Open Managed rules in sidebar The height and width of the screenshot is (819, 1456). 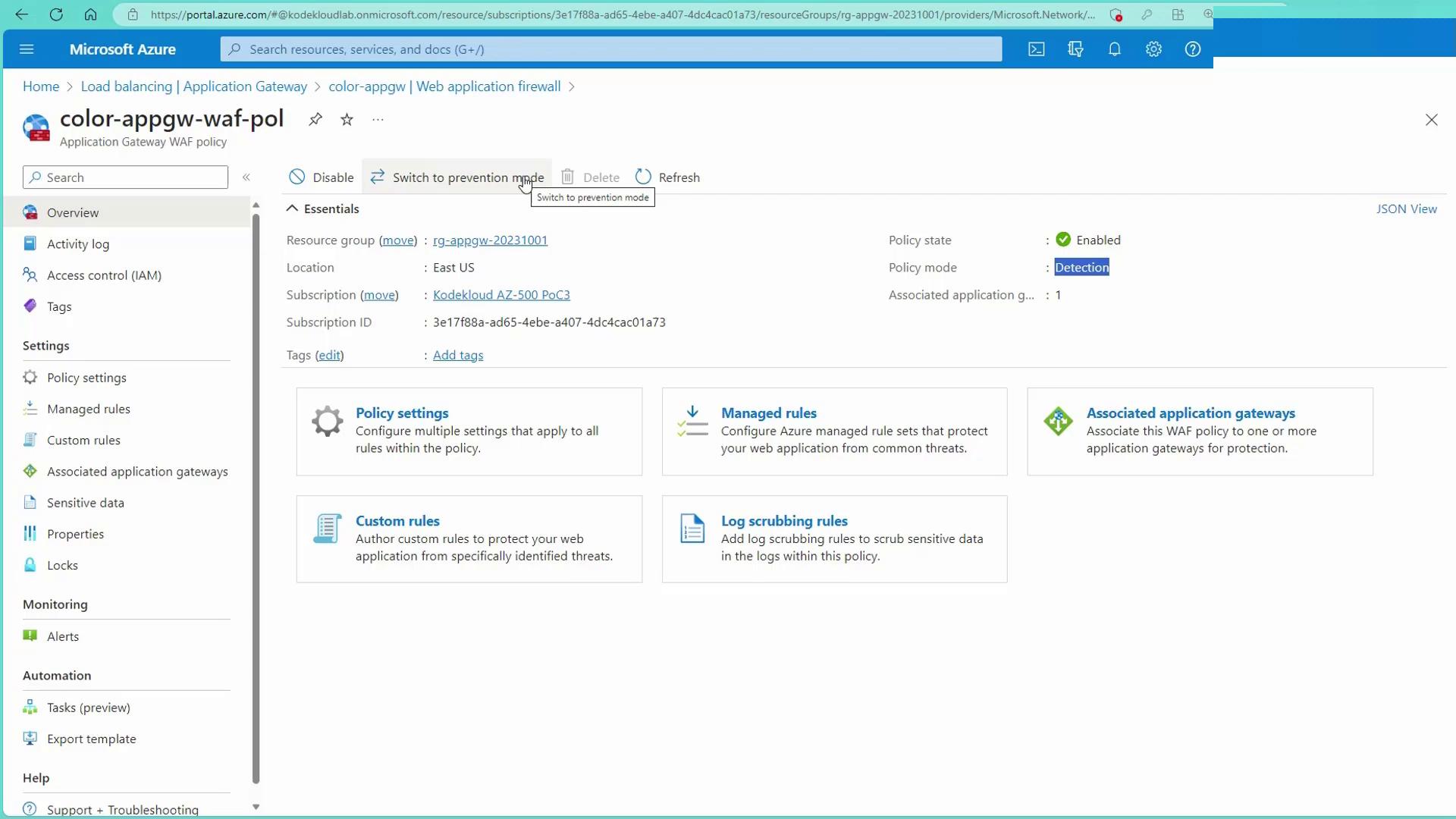coord(88,409)
